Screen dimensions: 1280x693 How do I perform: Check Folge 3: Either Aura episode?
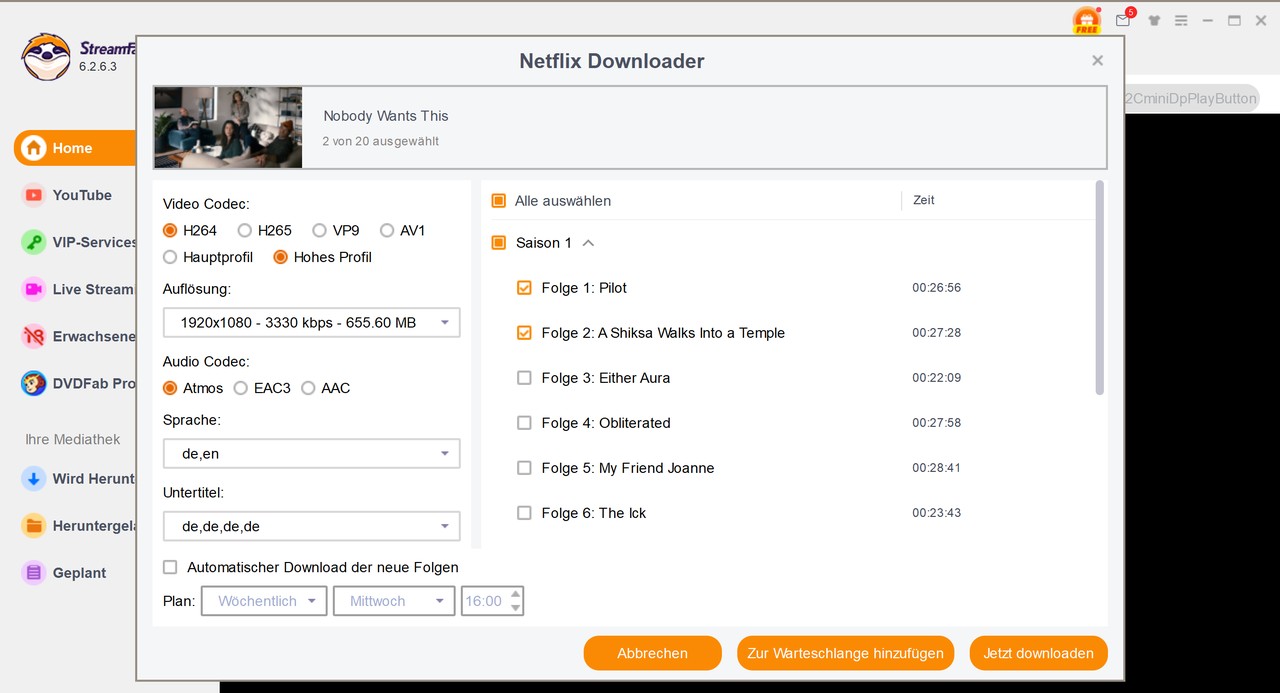[x=524, y=378]
